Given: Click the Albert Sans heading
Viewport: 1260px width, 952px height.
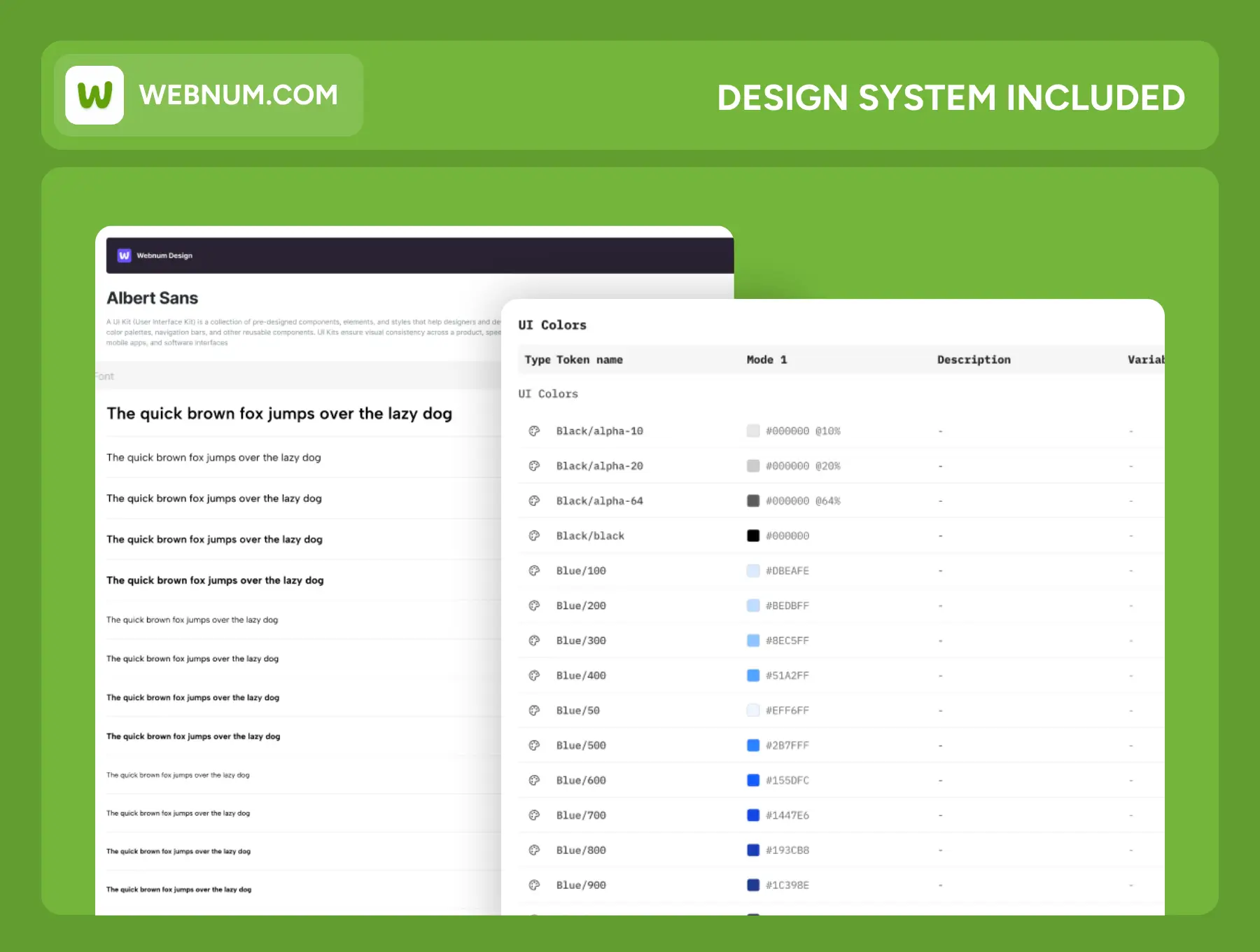Looking at the screenshot, I should (153, 298).
